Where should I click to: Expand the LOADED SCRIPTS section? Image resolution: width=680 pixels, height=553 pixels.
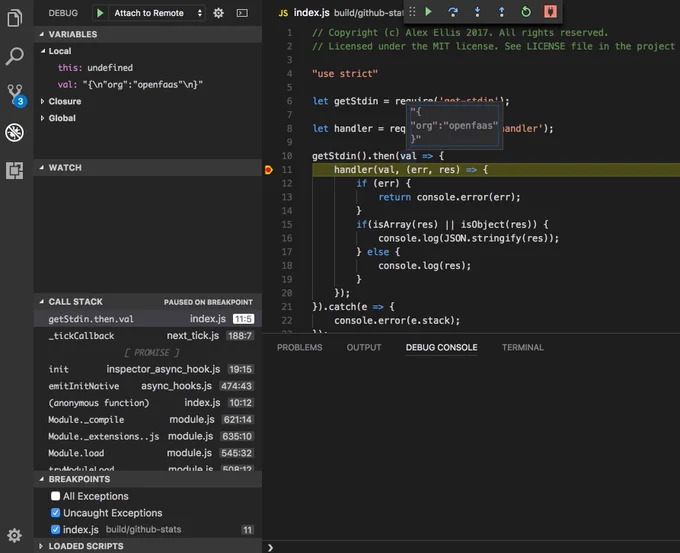[41, 546]
